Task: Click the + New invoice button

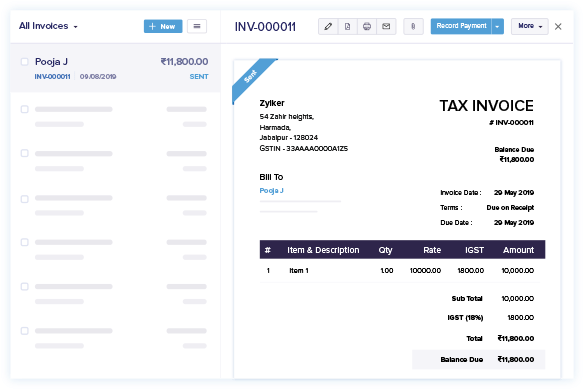Action: pos(163,26)
